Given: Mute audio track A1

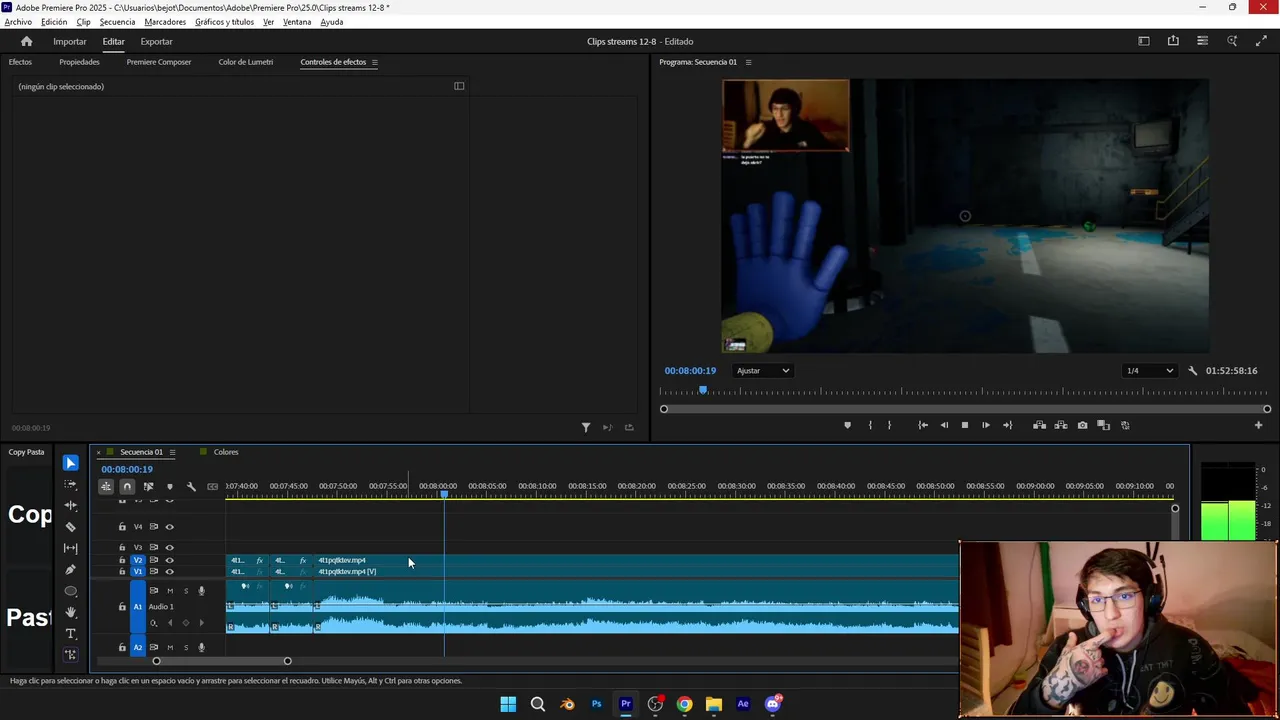Looking at the screenshot, I should [169, 591].
